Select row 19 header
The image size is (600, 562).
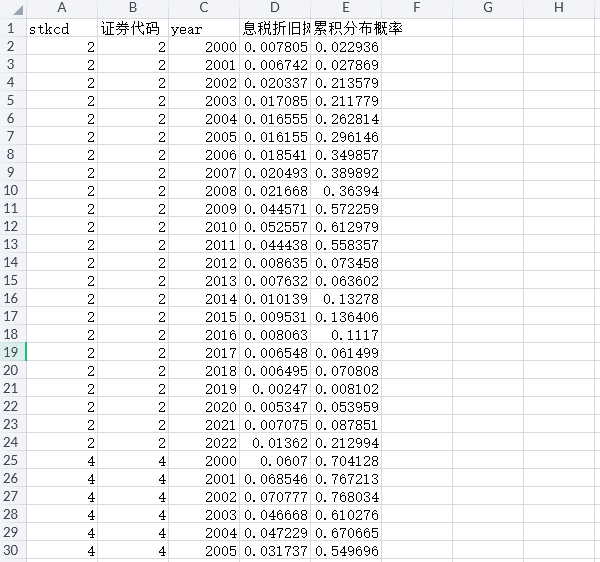click(13, 352)
